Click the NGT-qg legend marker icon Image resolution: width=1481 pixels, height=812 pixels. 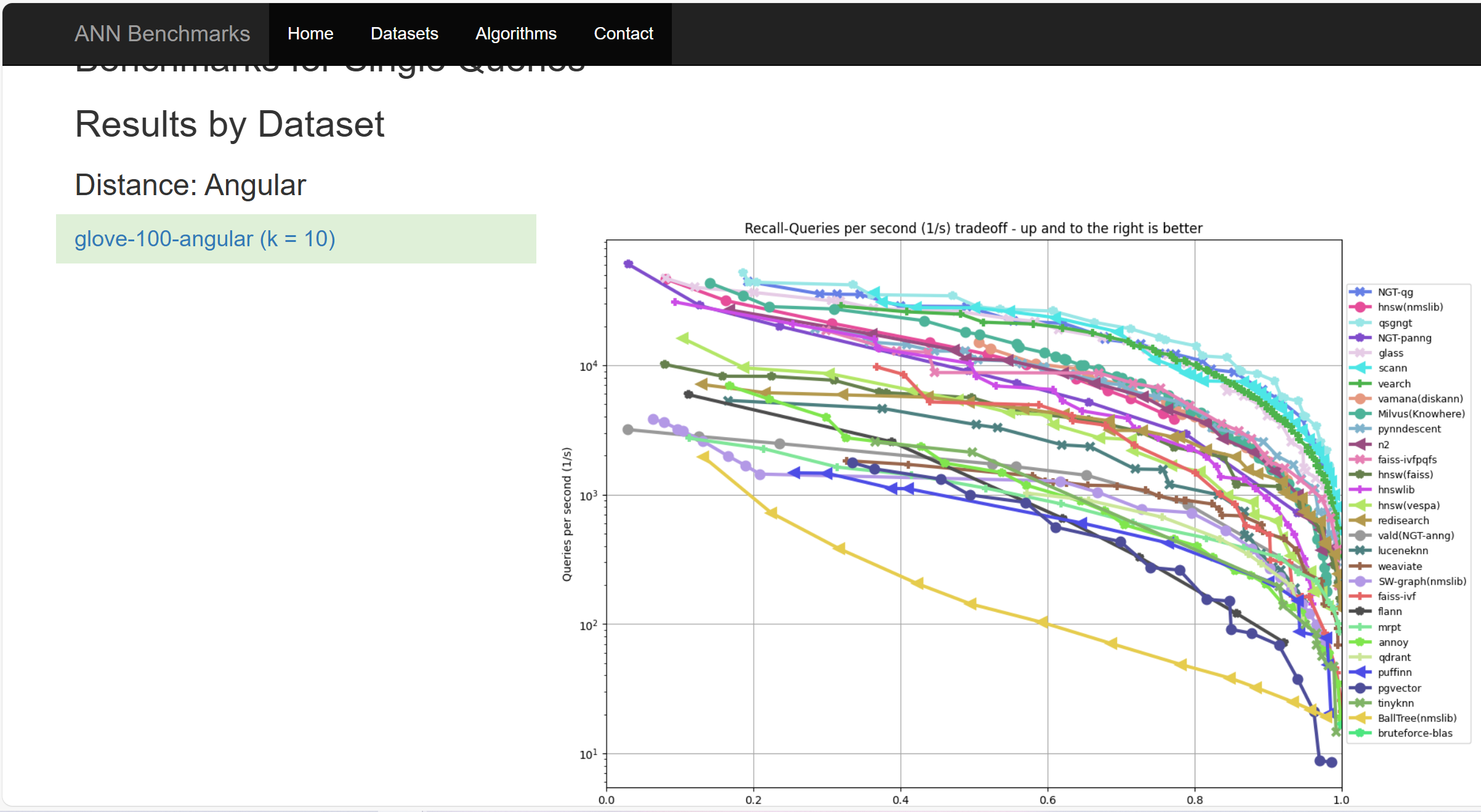[x=1360, y=292]
